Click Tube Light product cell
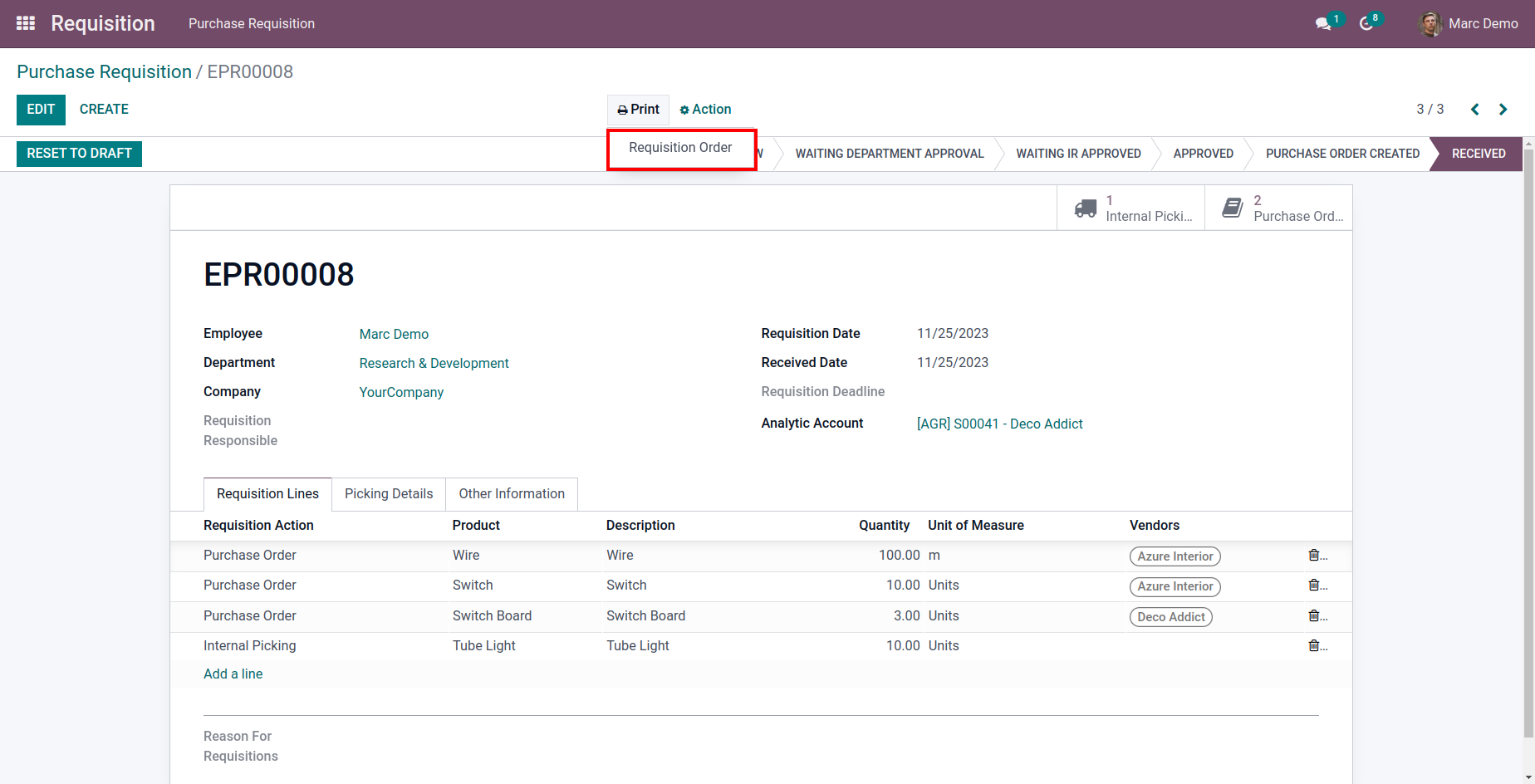The width and height of the screenshot is (1535, 784). 484,646
